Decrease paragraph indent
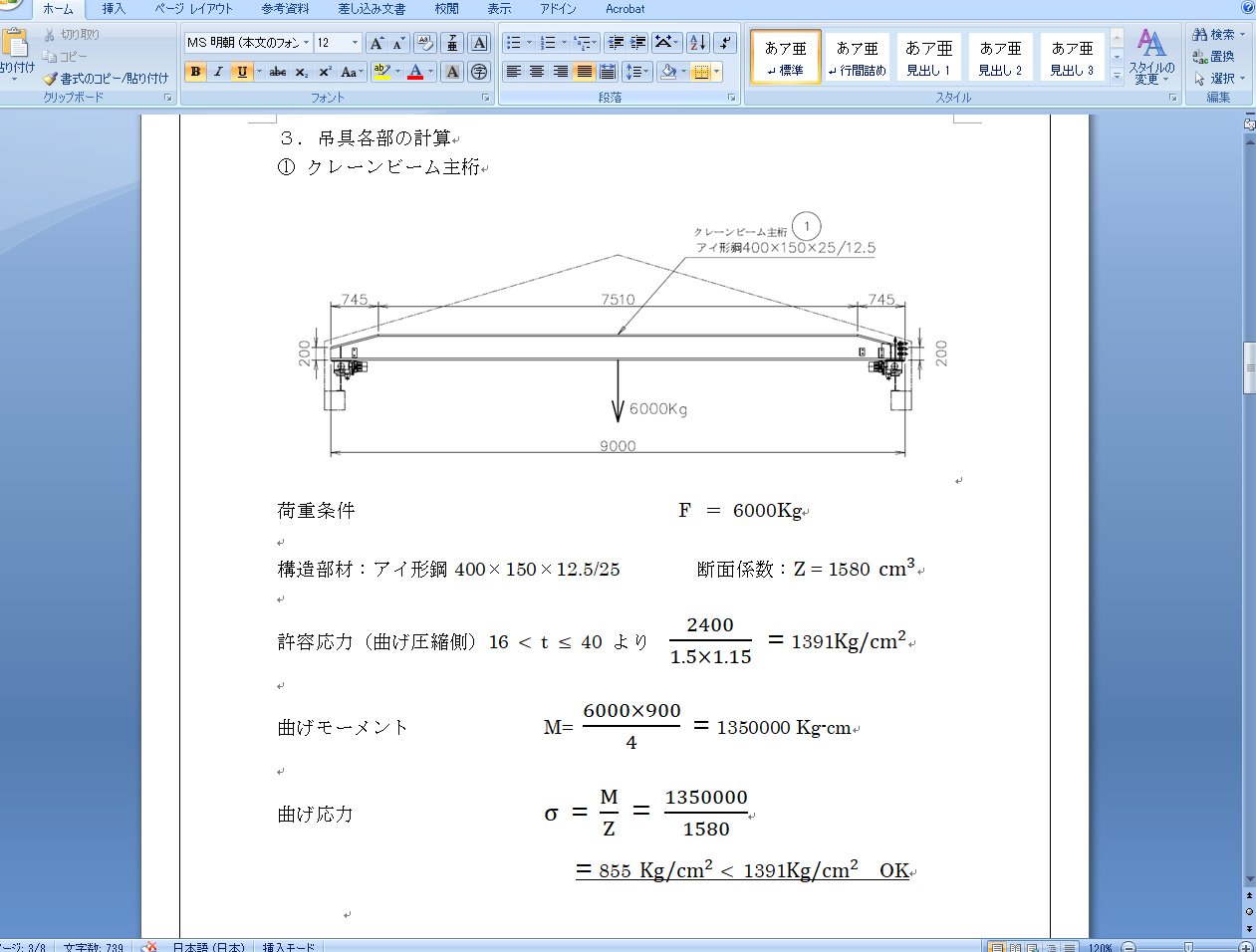1256x952 pixels. 616,43
